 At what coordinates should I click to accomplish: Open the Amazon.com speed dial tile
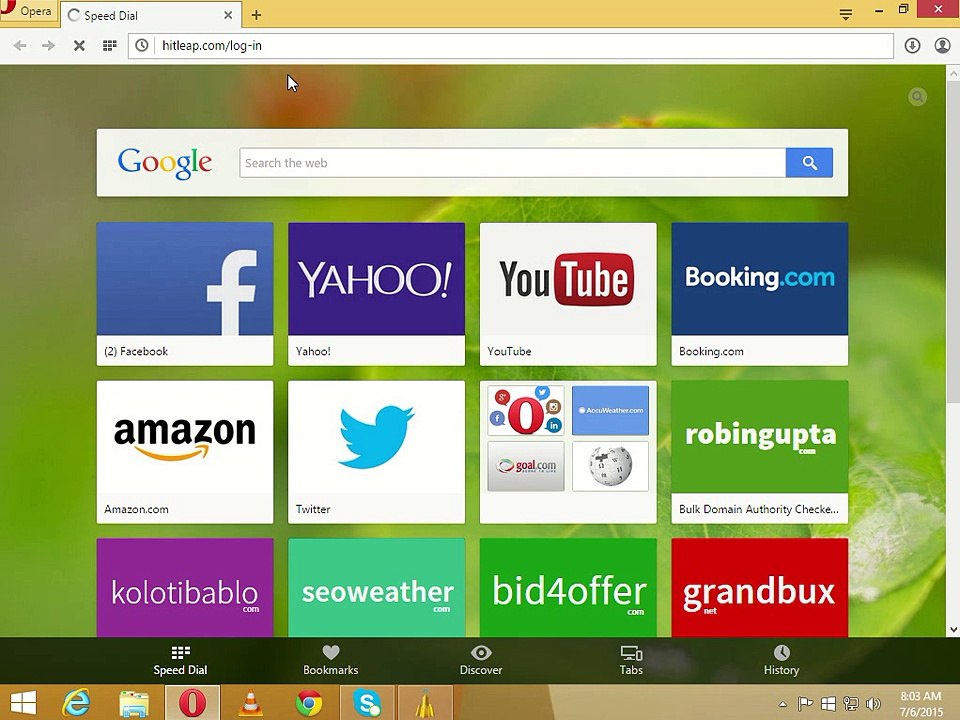tap(185, 452)
